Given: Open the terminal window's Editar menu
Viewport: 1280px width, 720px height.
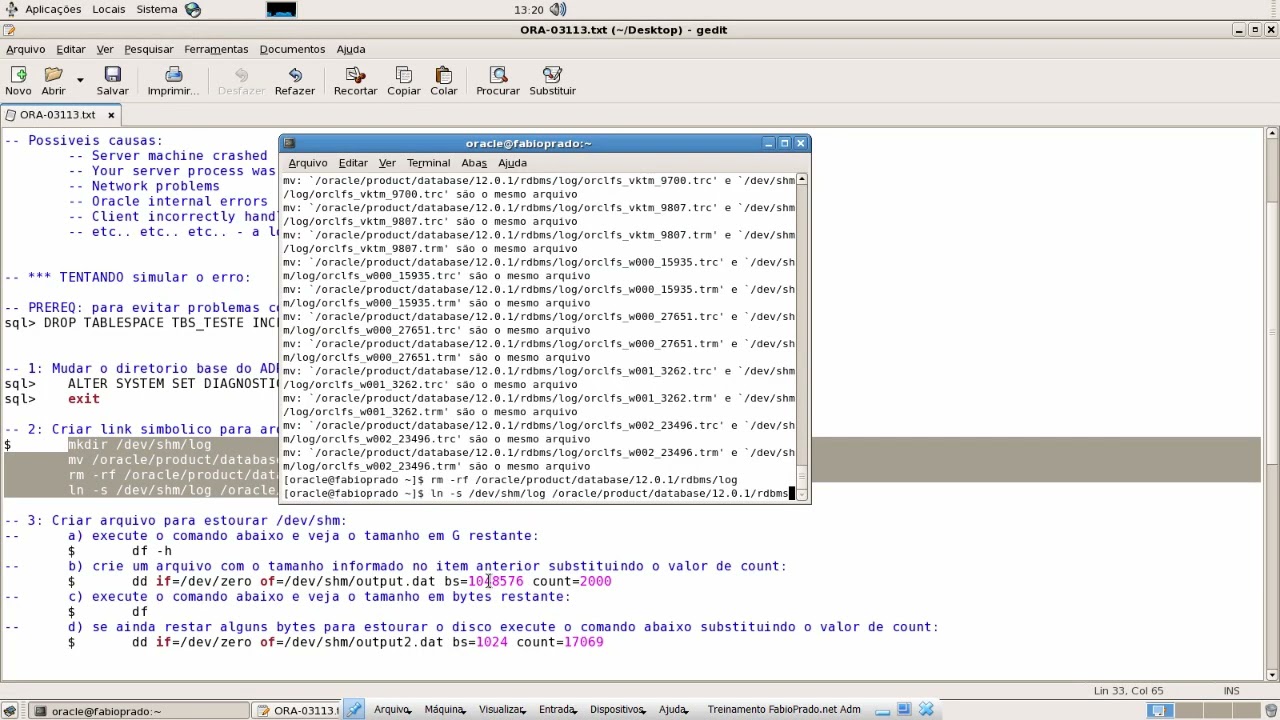Looking at the screenshot, I should [353, 163].
